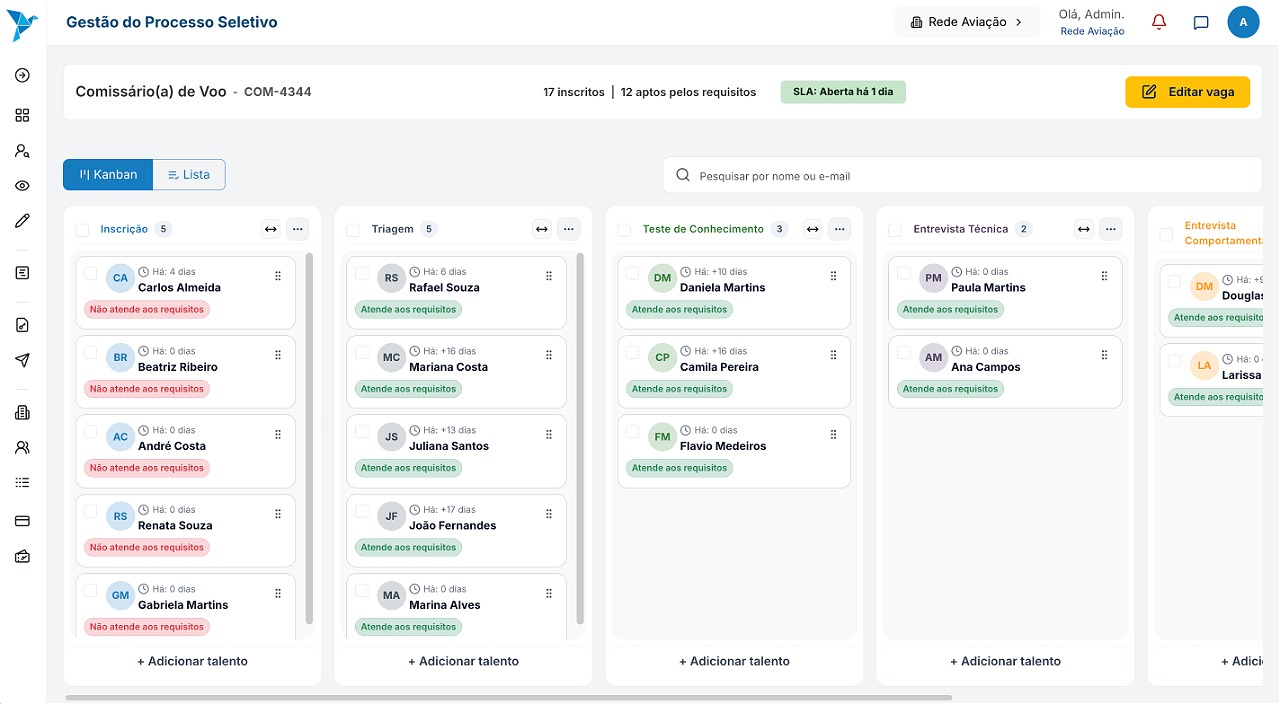Select the checkbox on Rafael Souza's card
Screen dimensions: 1280x704
(x=362, y=271)
